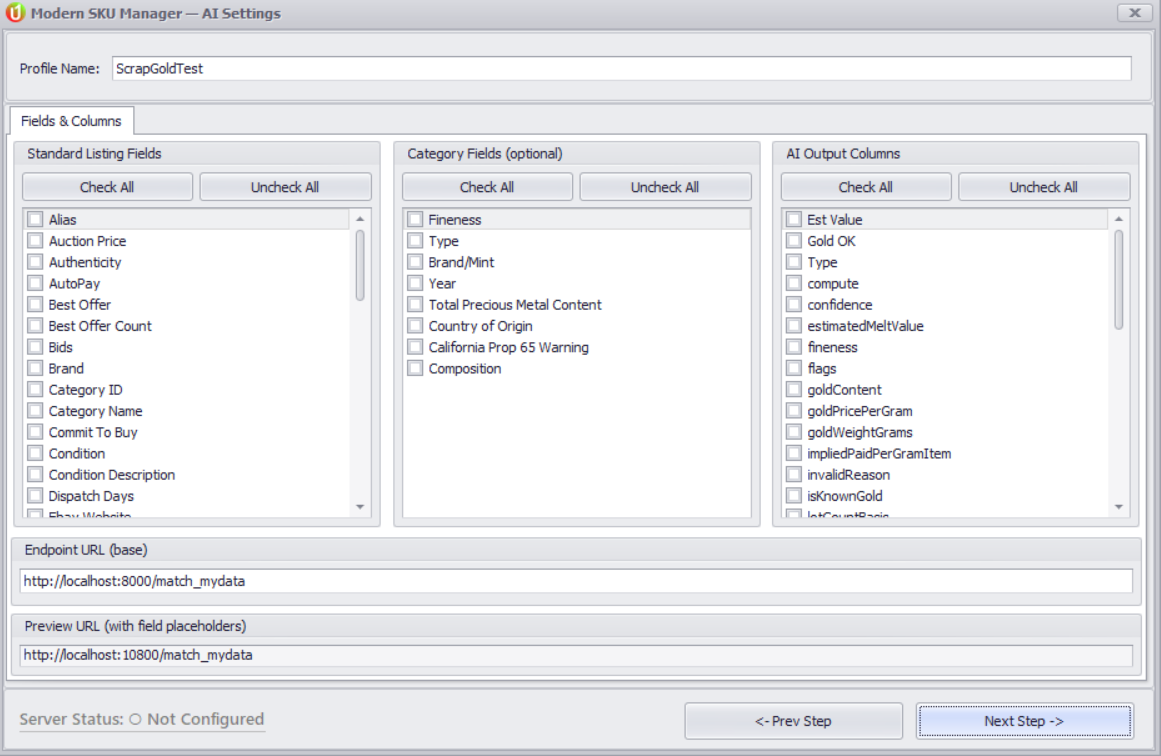Close the AI Settings window
Screen dimensions: 1161x756
pyautogui.click(x=1134, y=13)
